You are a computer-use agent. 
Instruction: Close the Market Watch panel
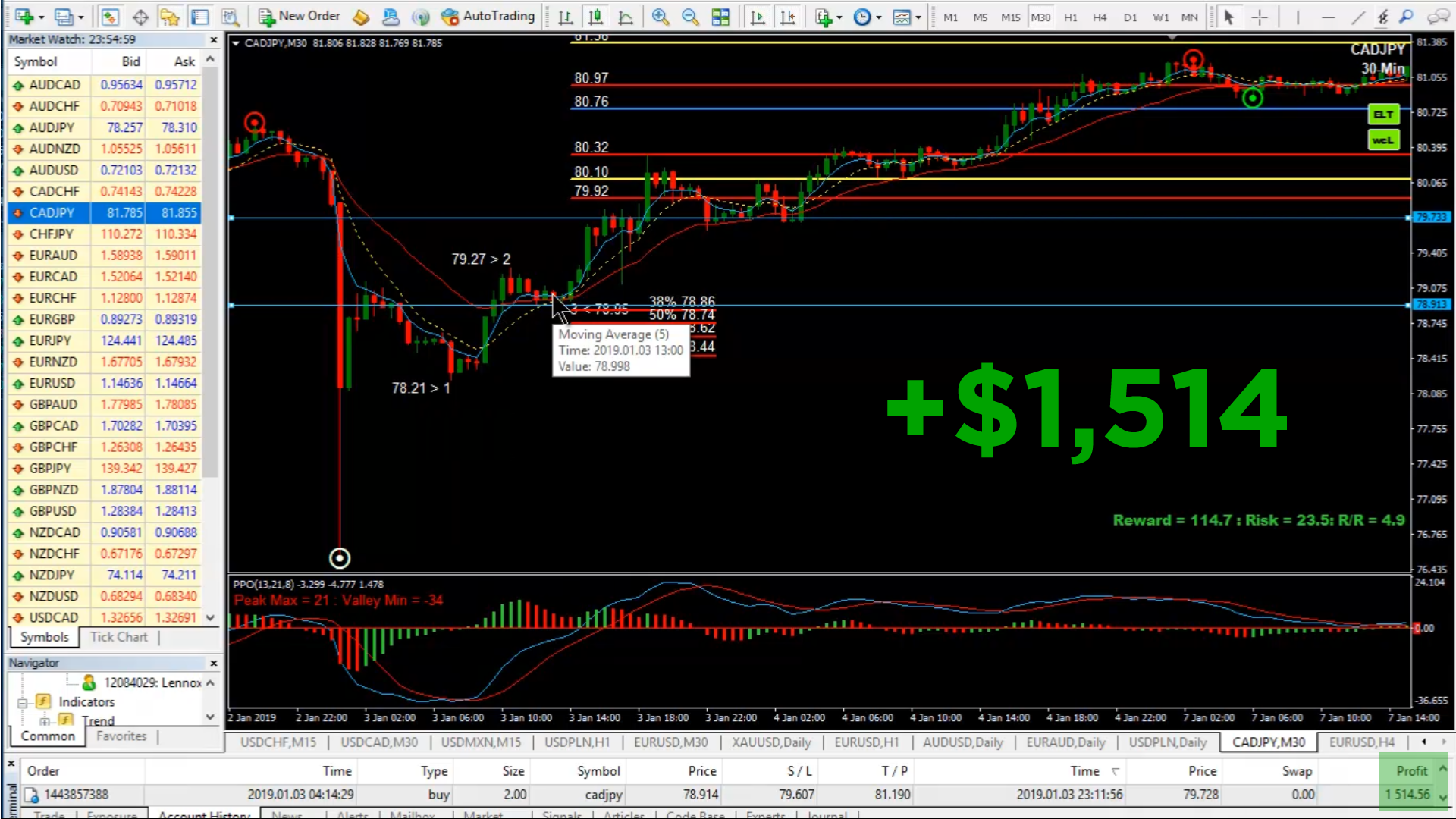tap(213, 39)
